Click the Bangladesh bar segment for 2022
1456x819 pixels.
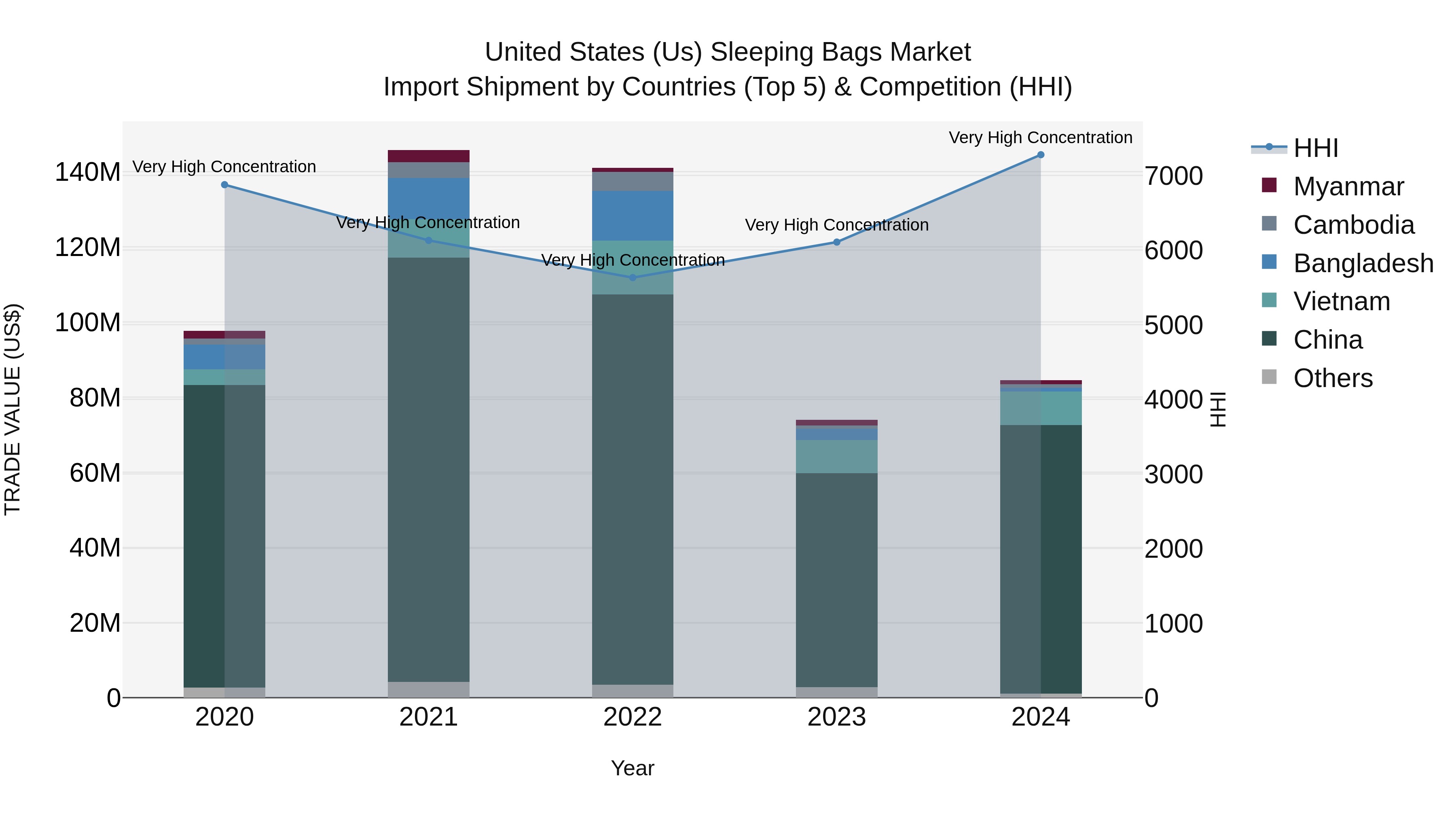coord(633,216)
